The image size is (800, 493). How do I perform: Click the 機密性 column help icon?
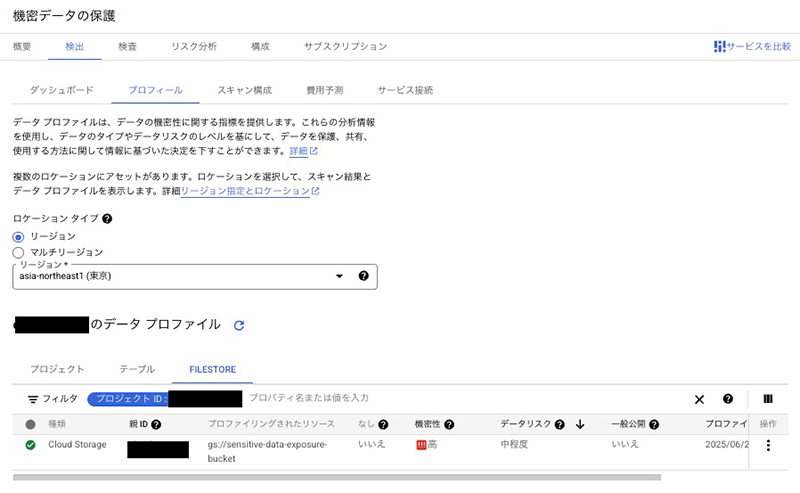(x=450, y=424)
